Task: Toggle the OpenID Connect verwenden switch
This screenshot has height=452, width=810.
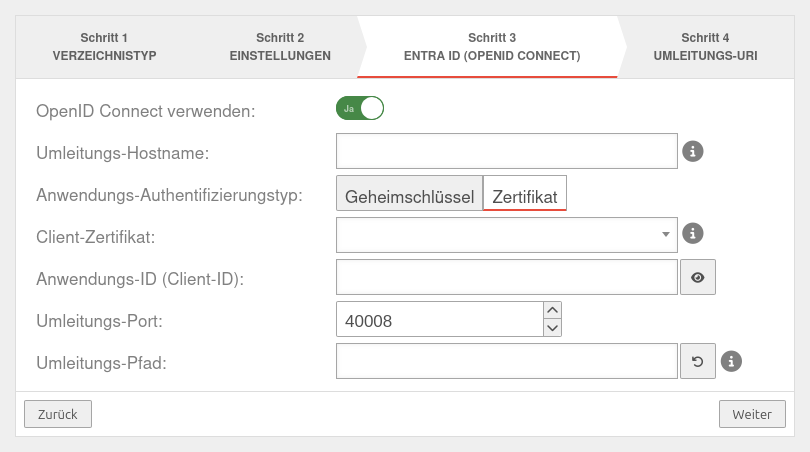Action: (360, 108)
